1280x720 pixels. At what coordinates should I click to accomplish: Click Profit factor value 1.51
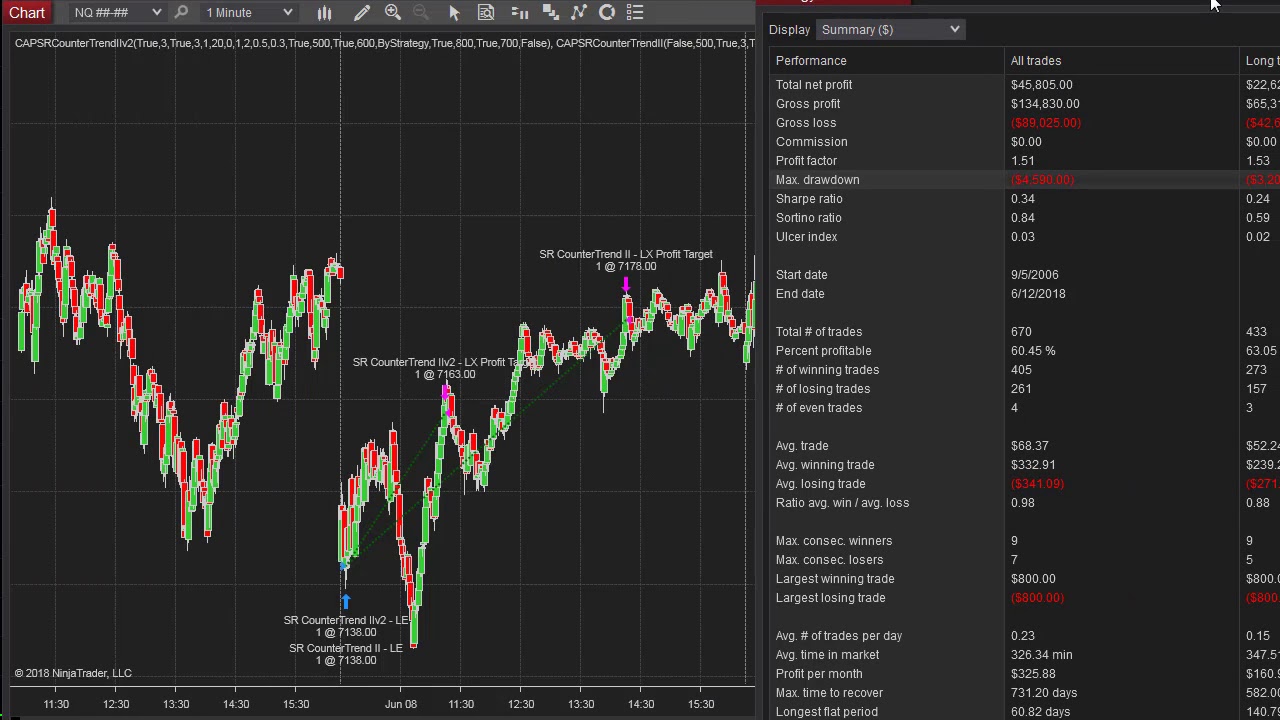tap(1024, 161)
